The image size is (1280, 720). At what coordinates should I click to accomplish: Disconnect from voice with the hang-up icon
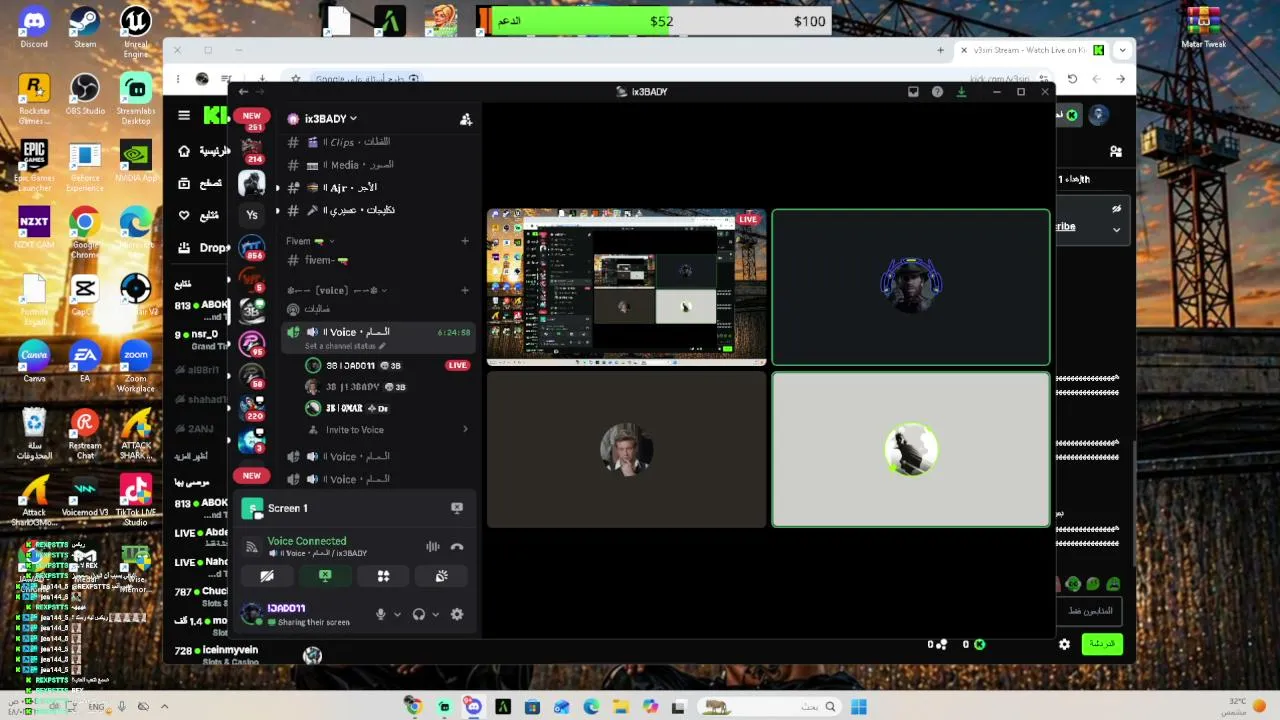point(457,547)
